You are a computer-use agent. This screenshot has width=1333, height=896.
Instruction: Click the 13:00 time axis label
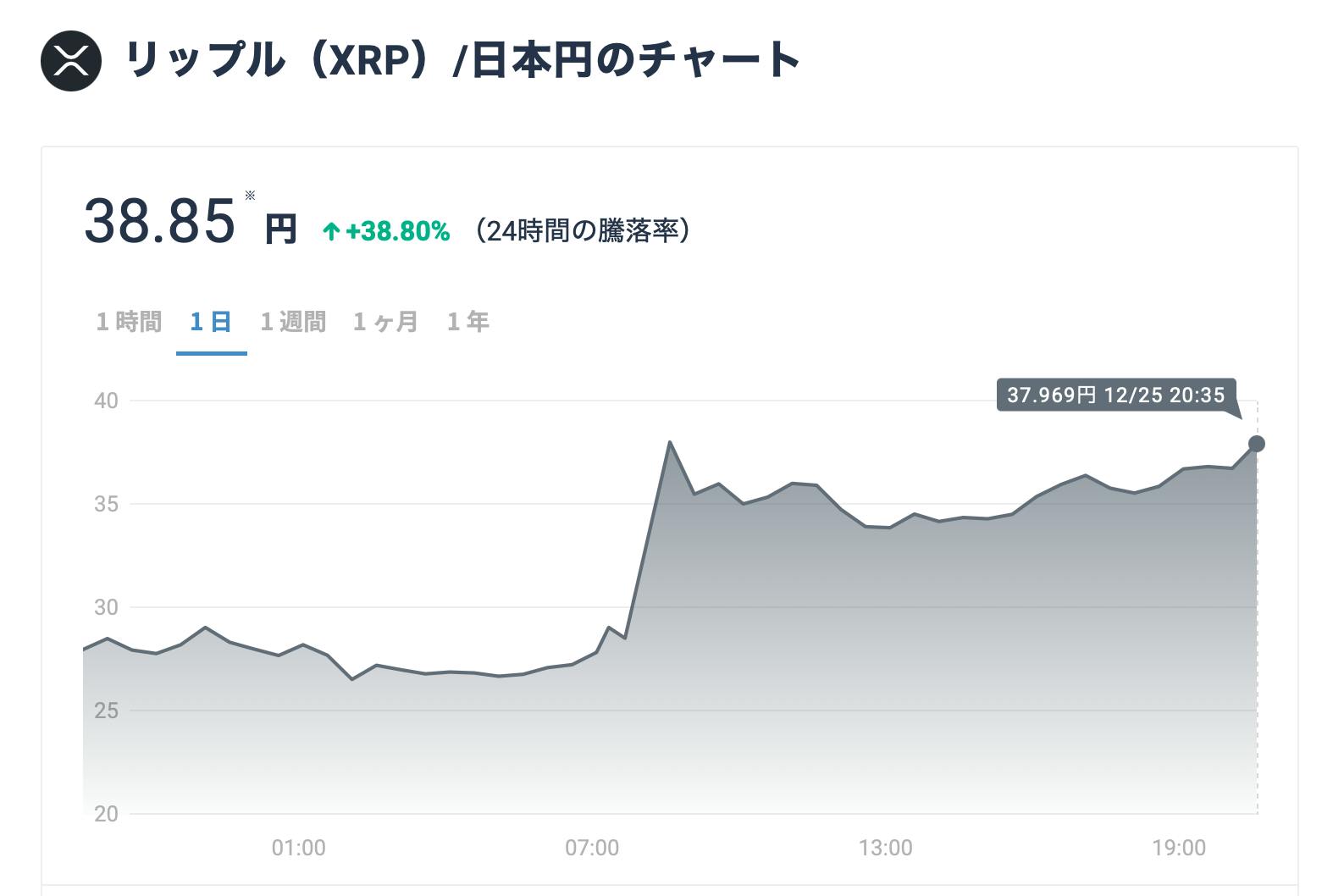(x=886, y=848)
